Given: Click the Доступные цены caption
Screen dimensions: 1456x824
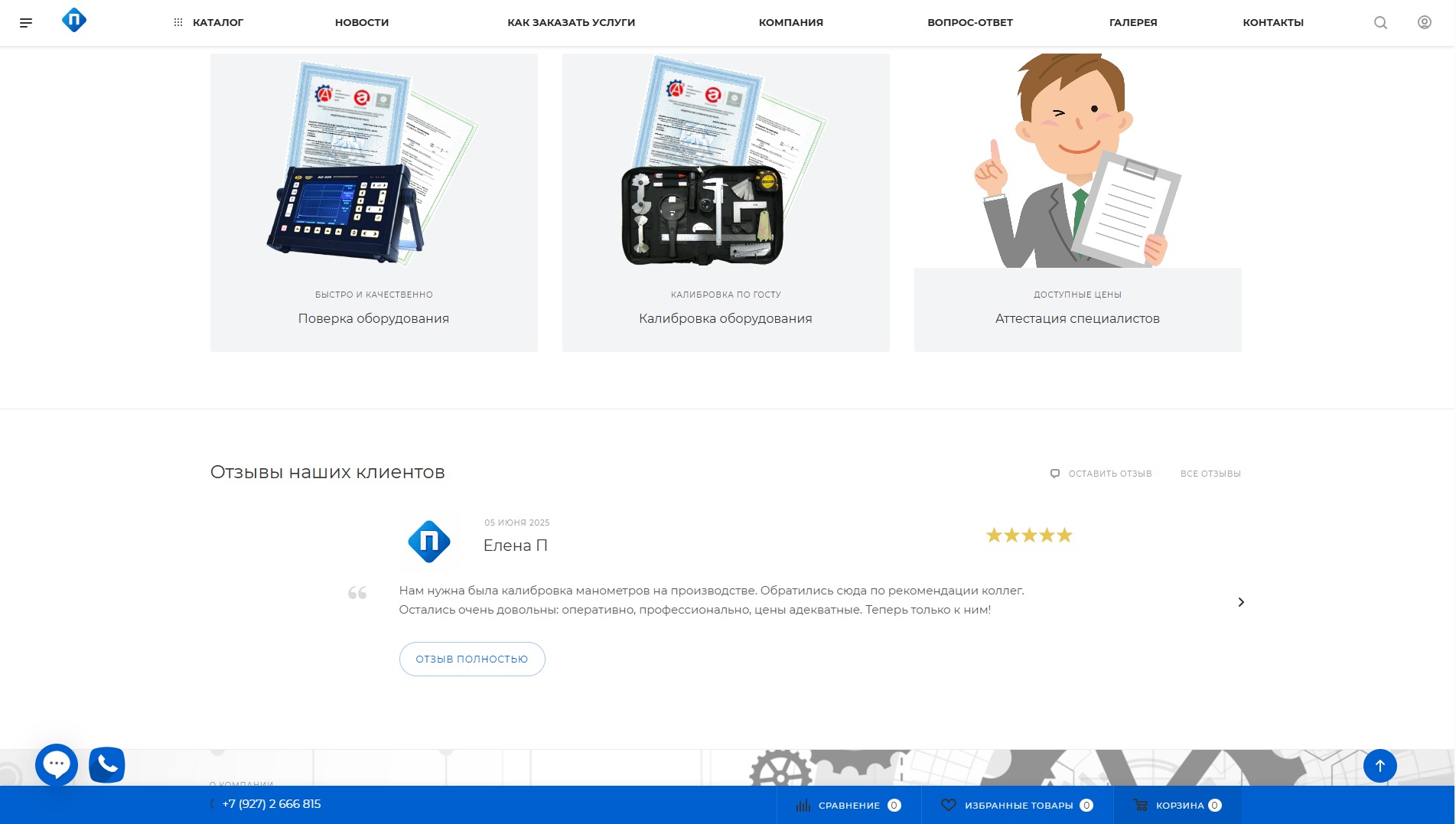Looking at the screenshot, I should point(1077,295).
